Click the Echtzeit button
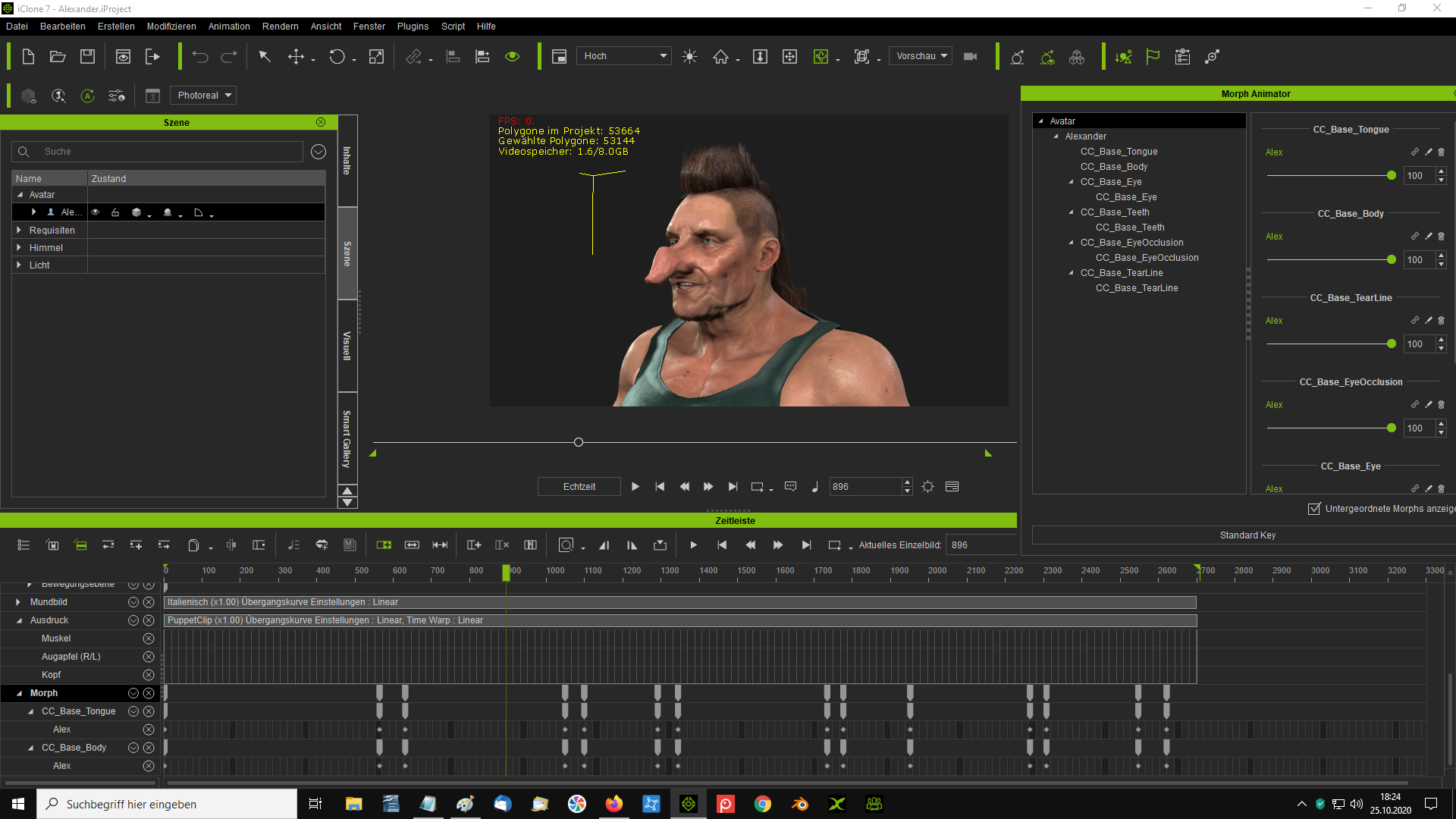Screen dimensions: 1456x819 579,487
